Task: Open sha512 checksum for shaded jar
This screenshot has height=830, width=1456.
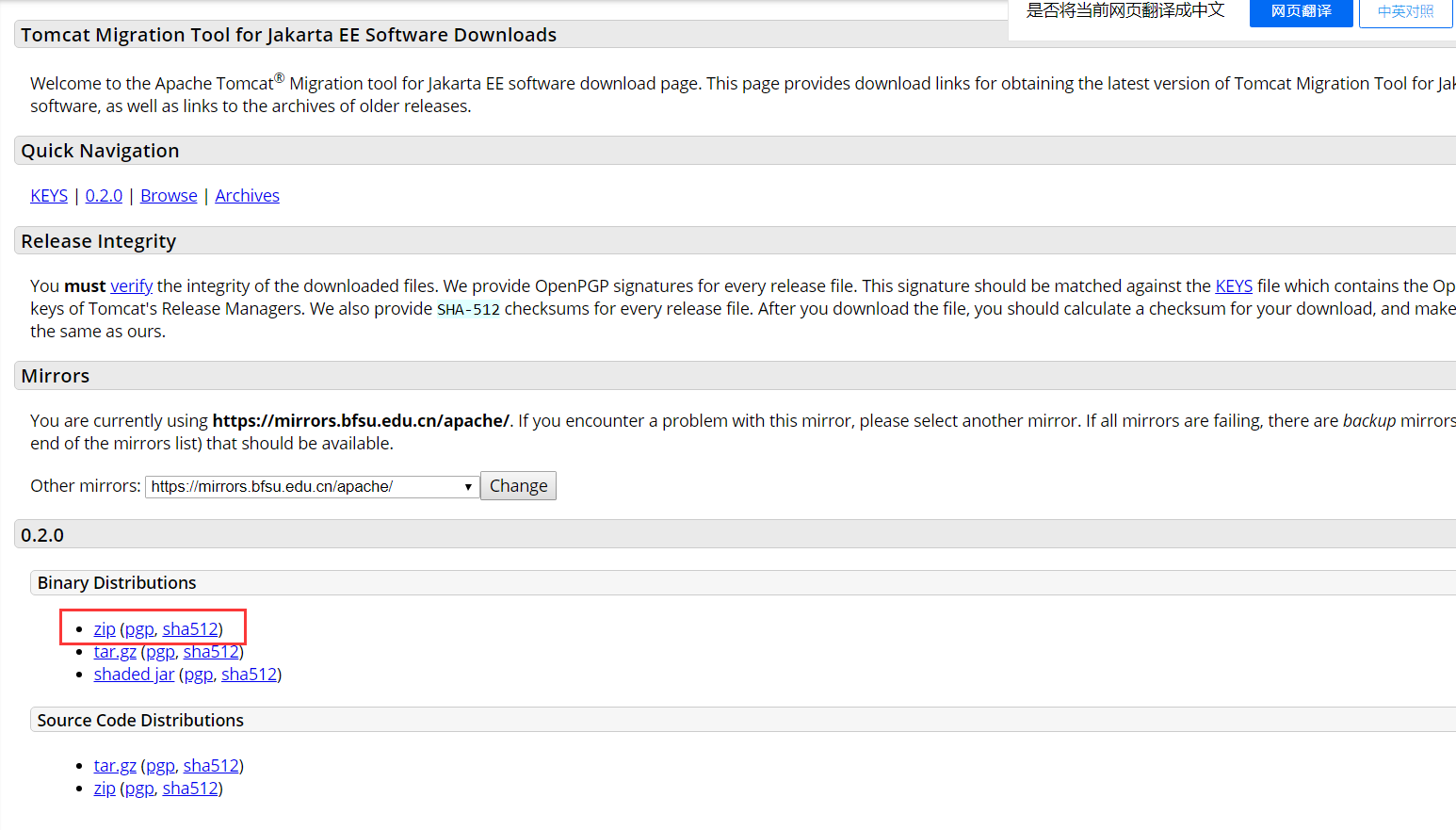Action: 249,675
